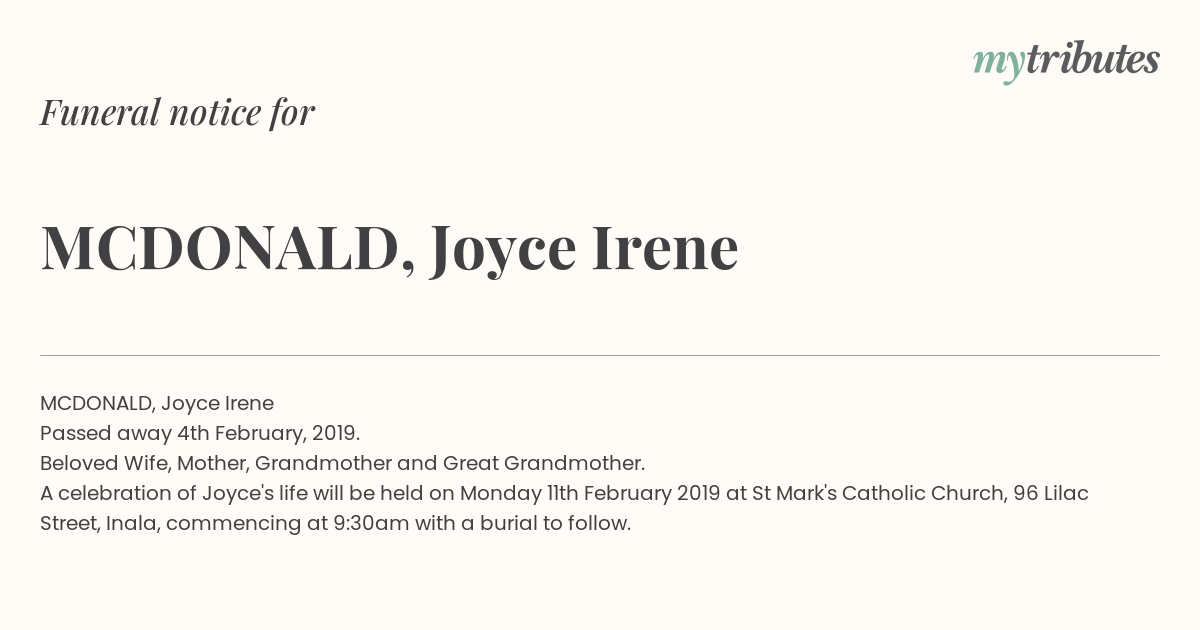Click "Street, Inala" on the last line
This screenshot has height=630, width=1200.
[x=100, y=524]
